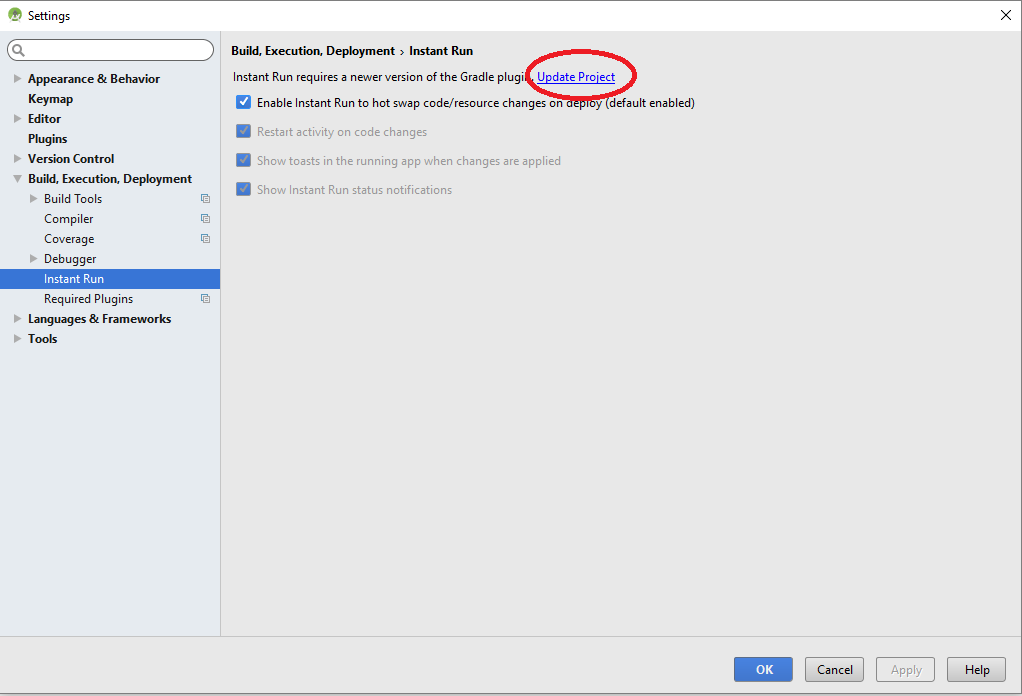The width and height of the screenshot is (1022, 696).
Task: Expand Appearance & Behavior section
Action: point(16,78)
